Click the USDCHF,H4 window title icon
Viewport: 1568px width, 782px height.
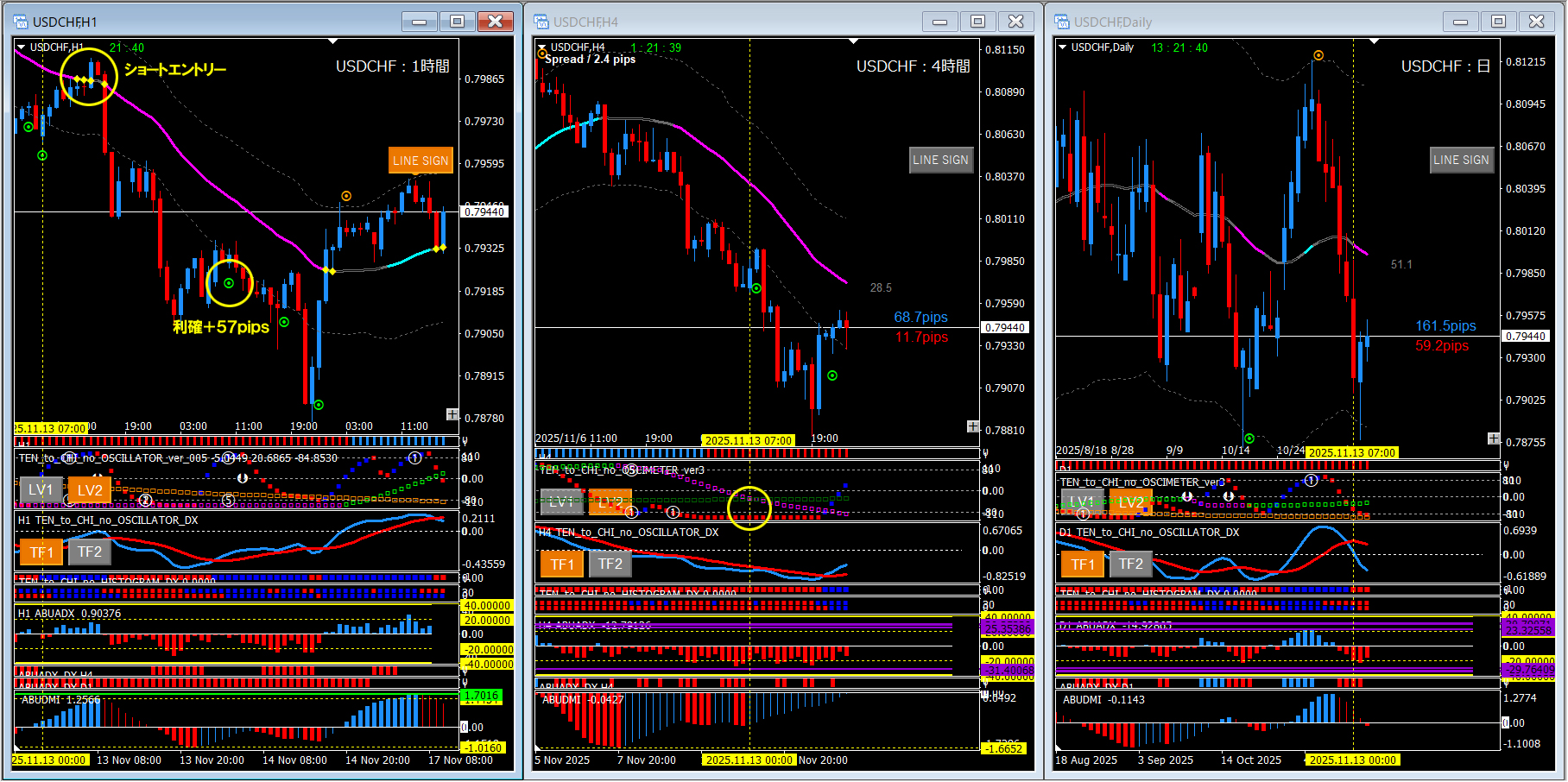(x=541, y=22)
